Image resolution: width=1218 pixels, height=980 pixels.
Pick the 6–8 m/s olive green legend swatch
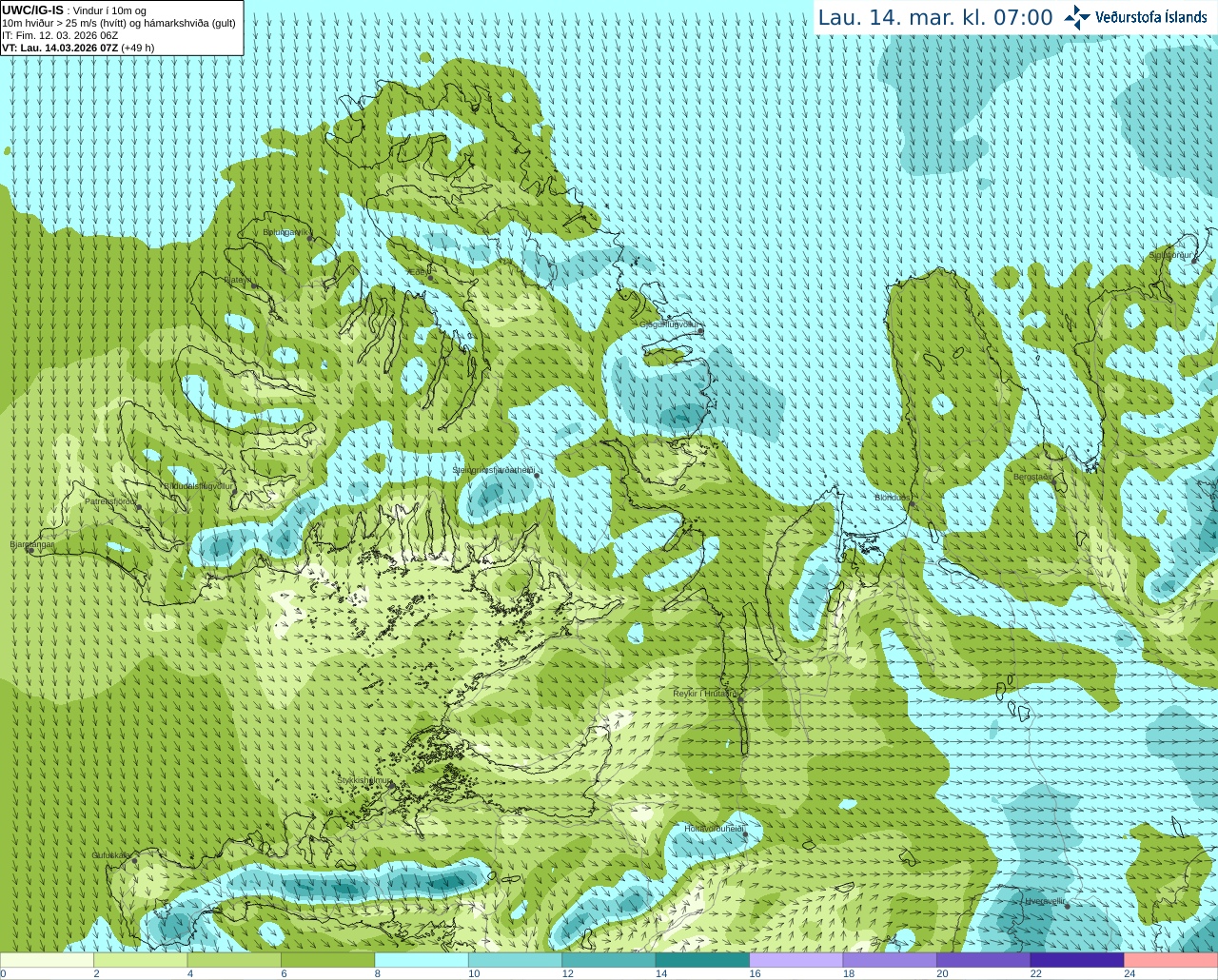[328, 960]
